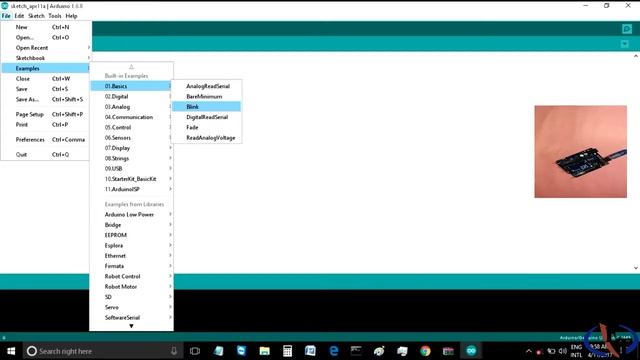Choose Close in File menu
Viewport: 640px width, 360px height.
coord(46,79)
